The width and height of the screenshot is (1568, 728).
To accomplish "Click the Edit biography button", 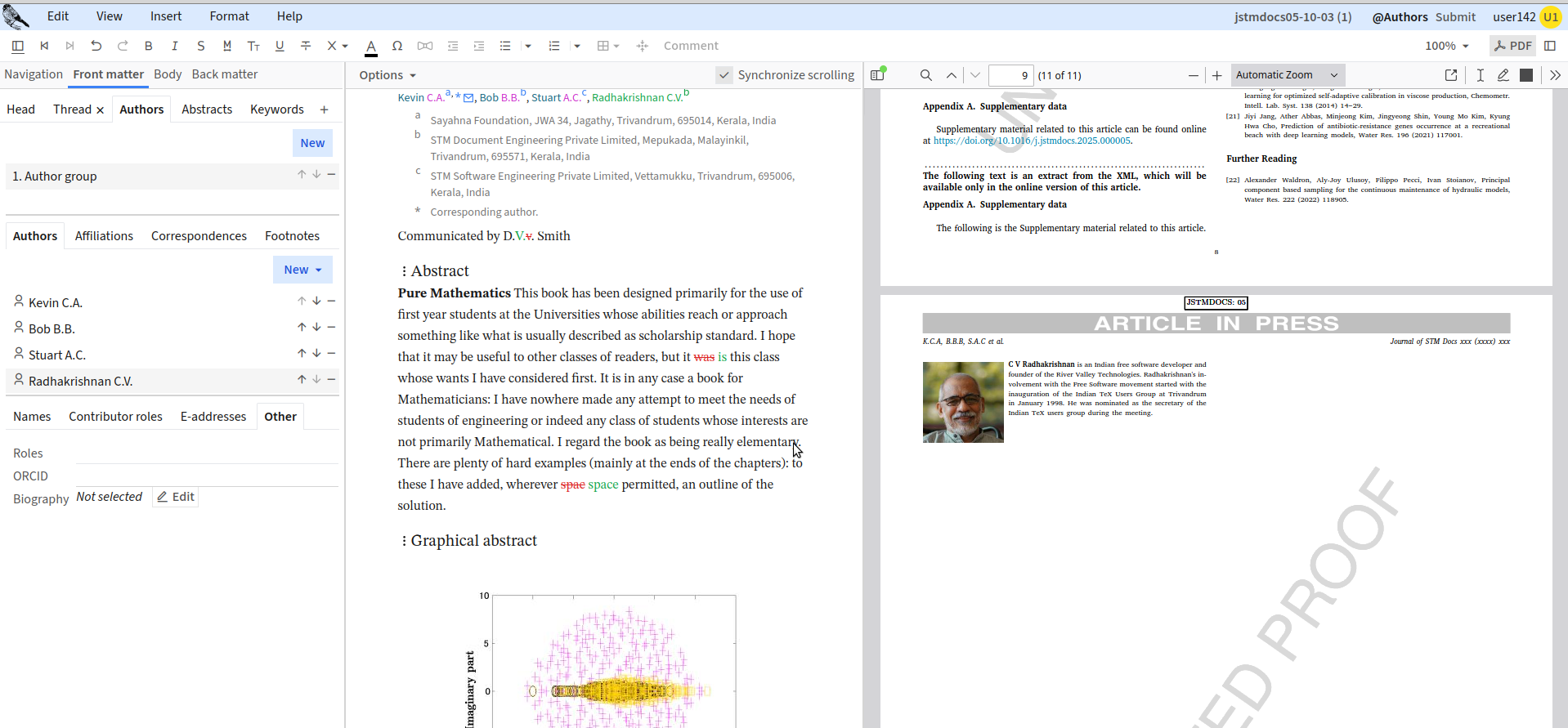I will pyautogui.click(x=176, y=497).
